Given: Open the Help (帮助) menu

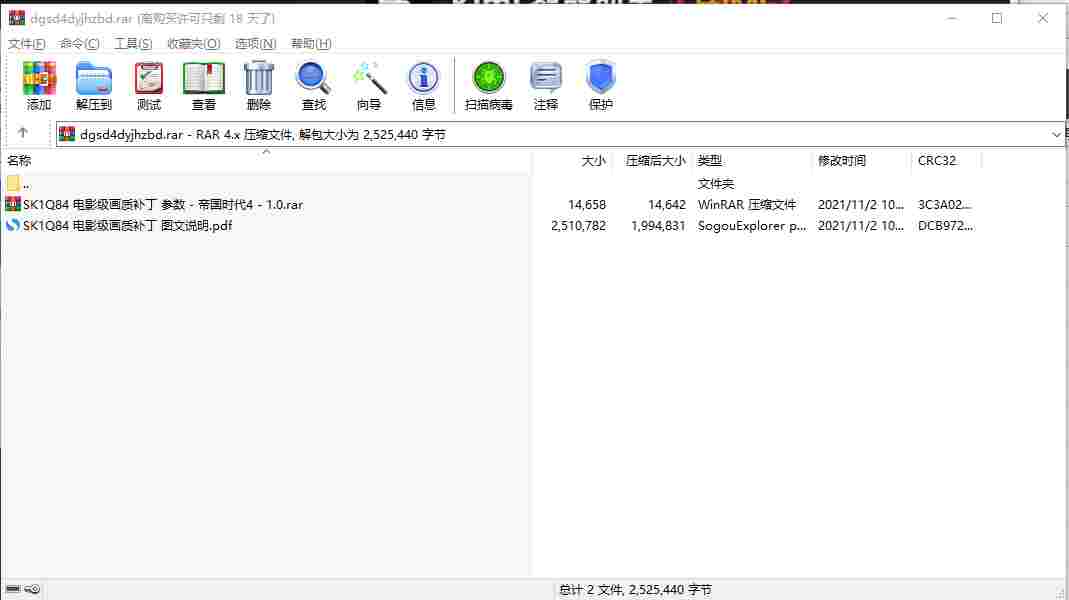Looking at the screenshot, I should click(x=311, y=44).
